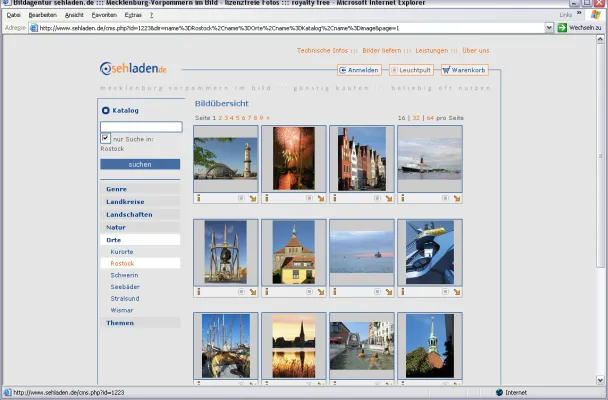Open the Schwerin location link

point(124,274)
